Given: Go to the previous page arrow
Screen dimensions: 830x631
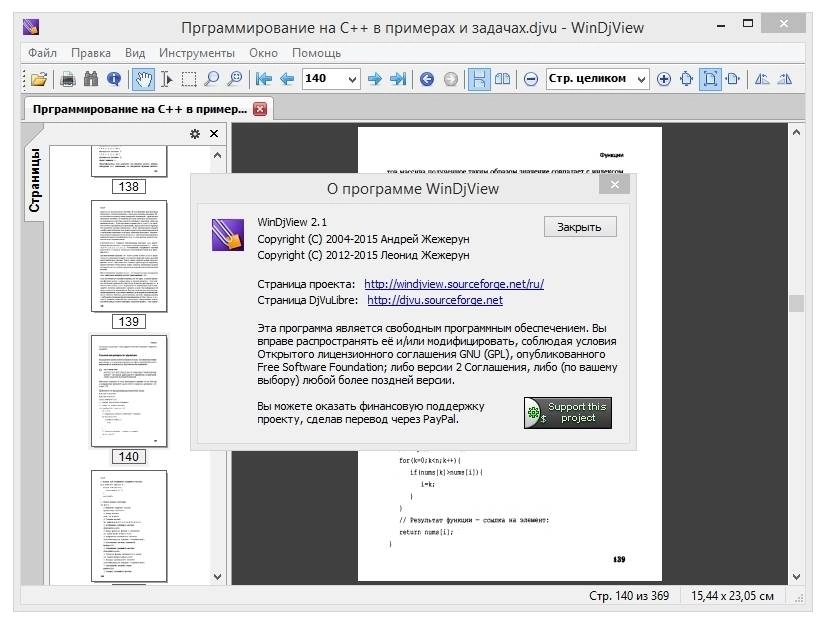Looking at the screenshot, I should 287,79.
